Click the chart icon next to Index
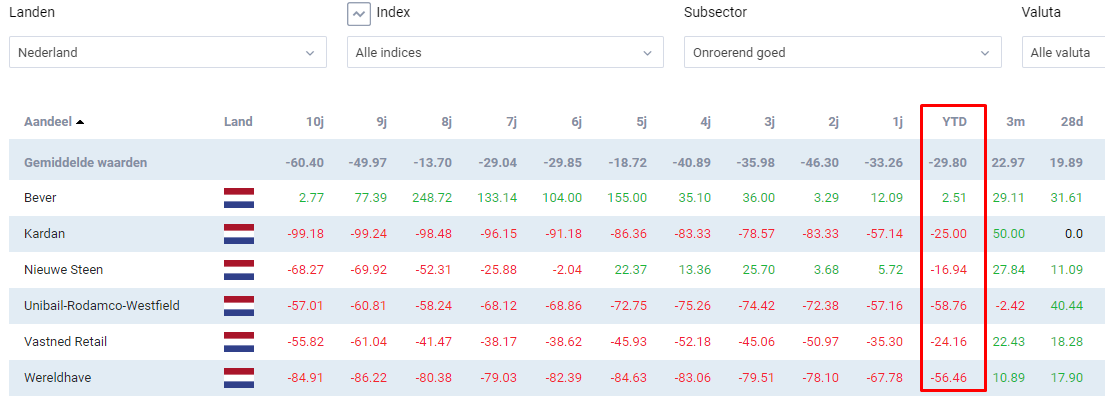 point(359,13)
